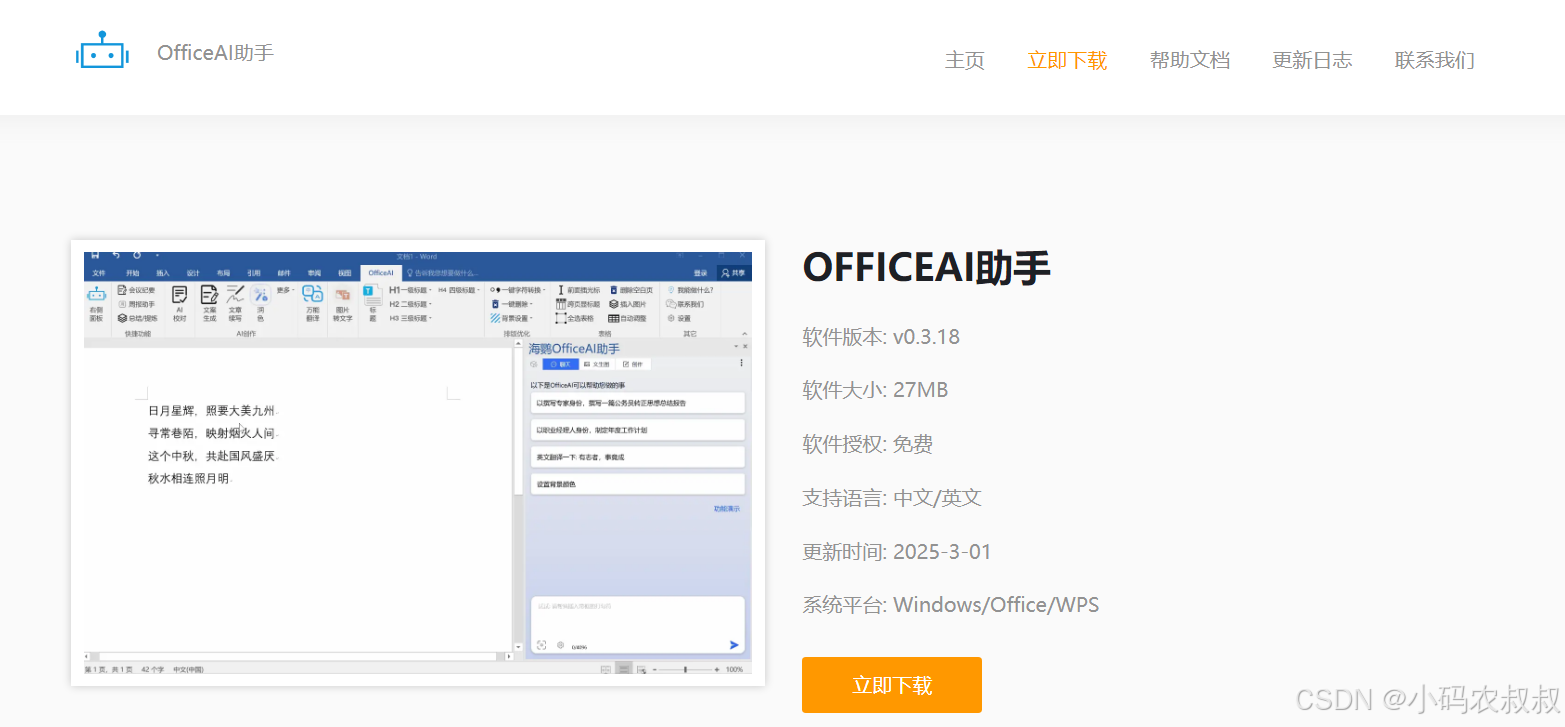Click the 全选表格 icon in the preview ribbon
The height and width of the screenshot is (727, 1565).
(561, 318)
